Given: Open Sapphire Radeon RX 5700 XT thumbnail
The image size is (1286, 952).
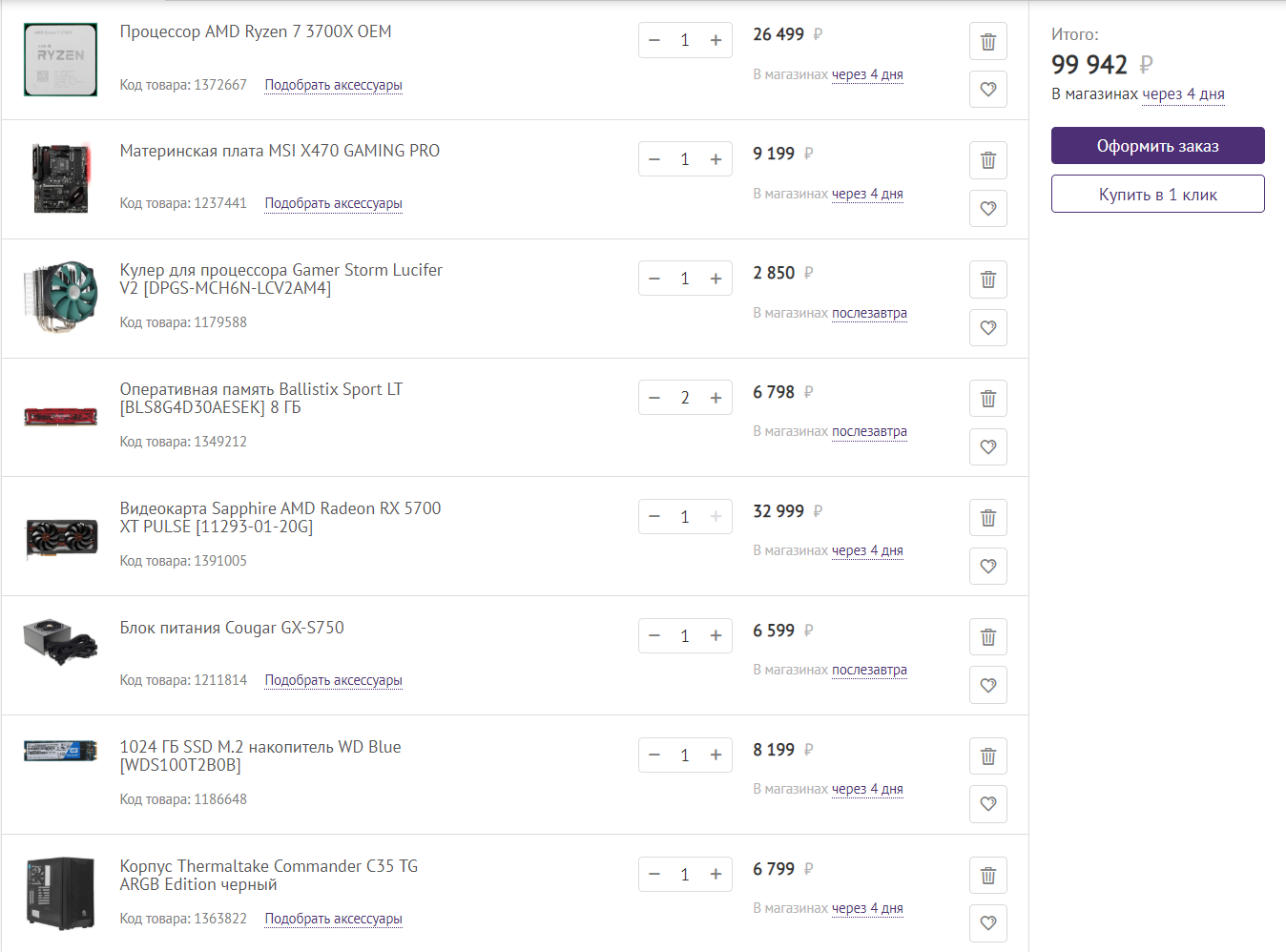Looking at the screenshot, I should [61, 537].
